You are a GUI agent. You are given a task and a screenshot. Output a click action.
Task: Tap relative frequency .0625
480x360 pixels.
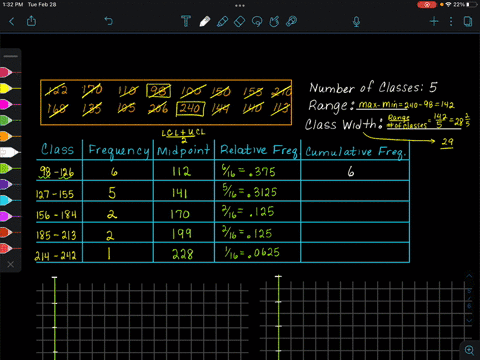point(263,253)
